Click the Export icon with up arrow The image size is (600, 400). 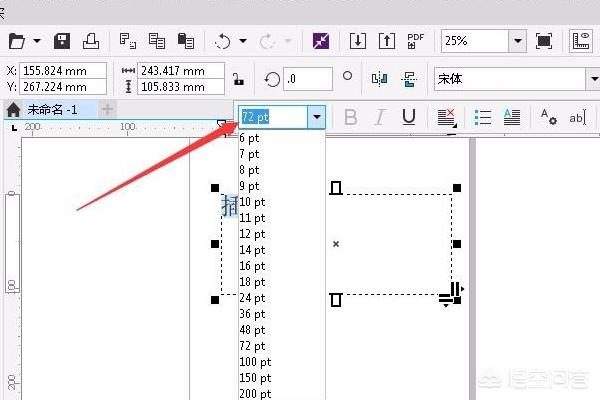click(x=387, y=41)
